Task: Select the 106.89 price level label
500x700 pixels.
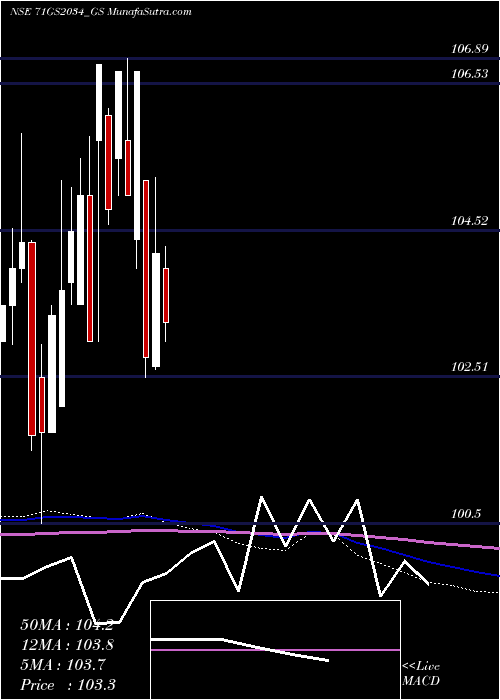Action: tap(469, 50)
